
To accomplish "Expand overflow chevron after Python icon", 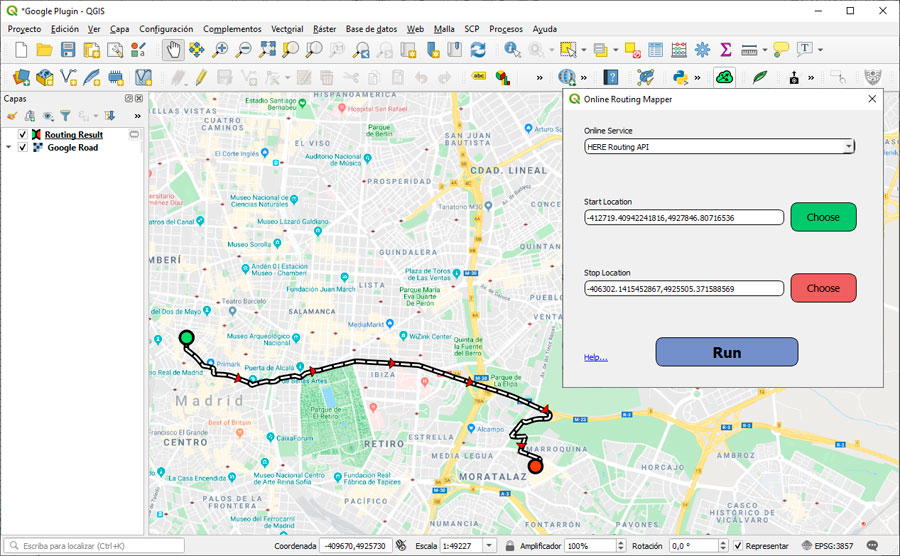I will pyautogui.click(x=697, y=77).
